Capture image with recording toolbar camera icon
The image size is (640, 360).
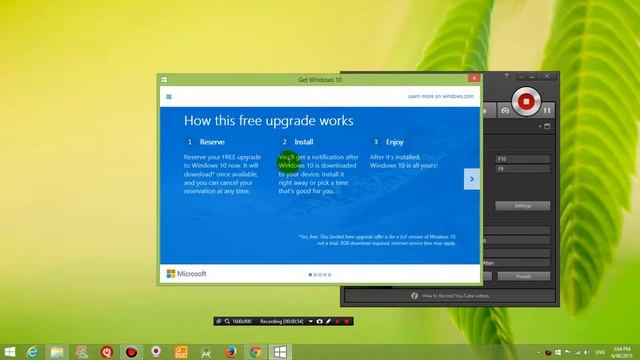pyautogui.click(x=320, y=322)
